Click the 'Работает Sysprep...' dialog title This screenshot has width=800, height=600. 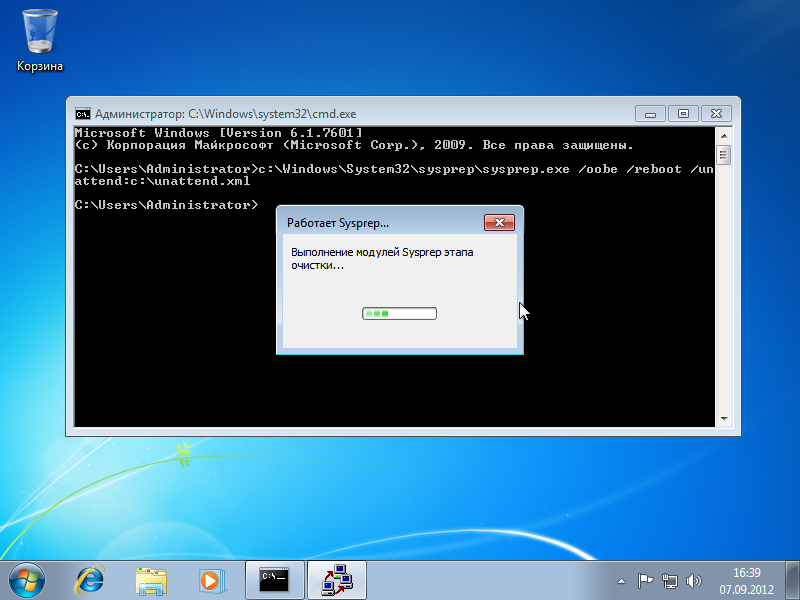(338, 223)
